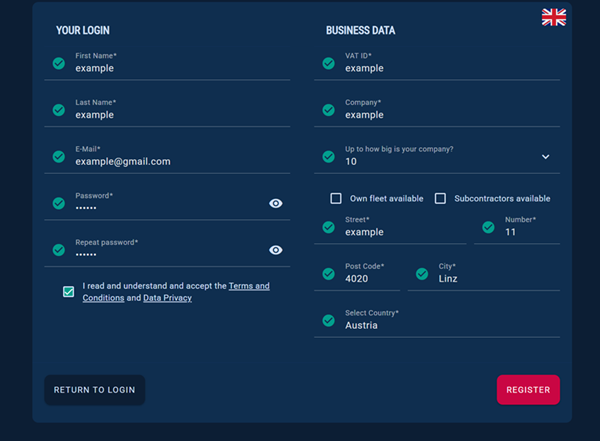Image resolution: width=600 pixels, height=441 pixels.
Task: Tick the Subcontractors available checkbox
Action: [440, 198]
